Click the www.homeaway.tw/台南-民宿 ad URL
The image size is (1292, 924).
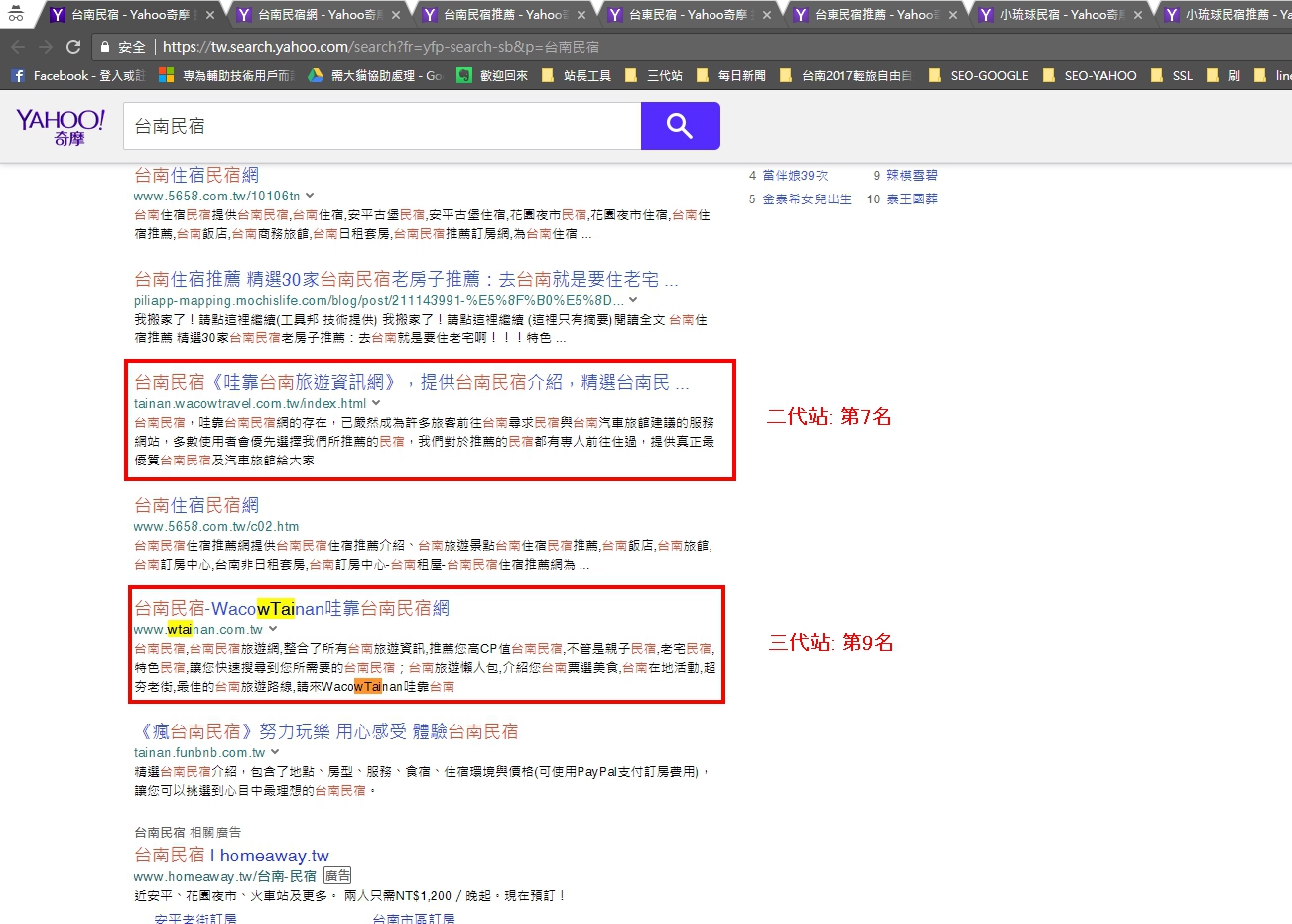coord(225,876)
